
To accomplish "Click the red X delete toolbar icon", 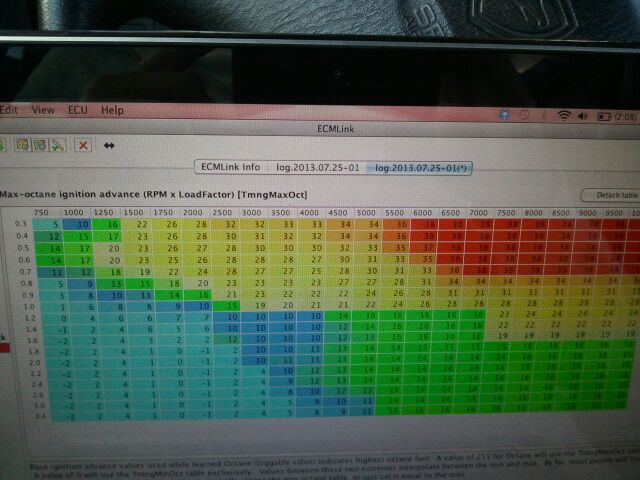I will coord(83,145).
